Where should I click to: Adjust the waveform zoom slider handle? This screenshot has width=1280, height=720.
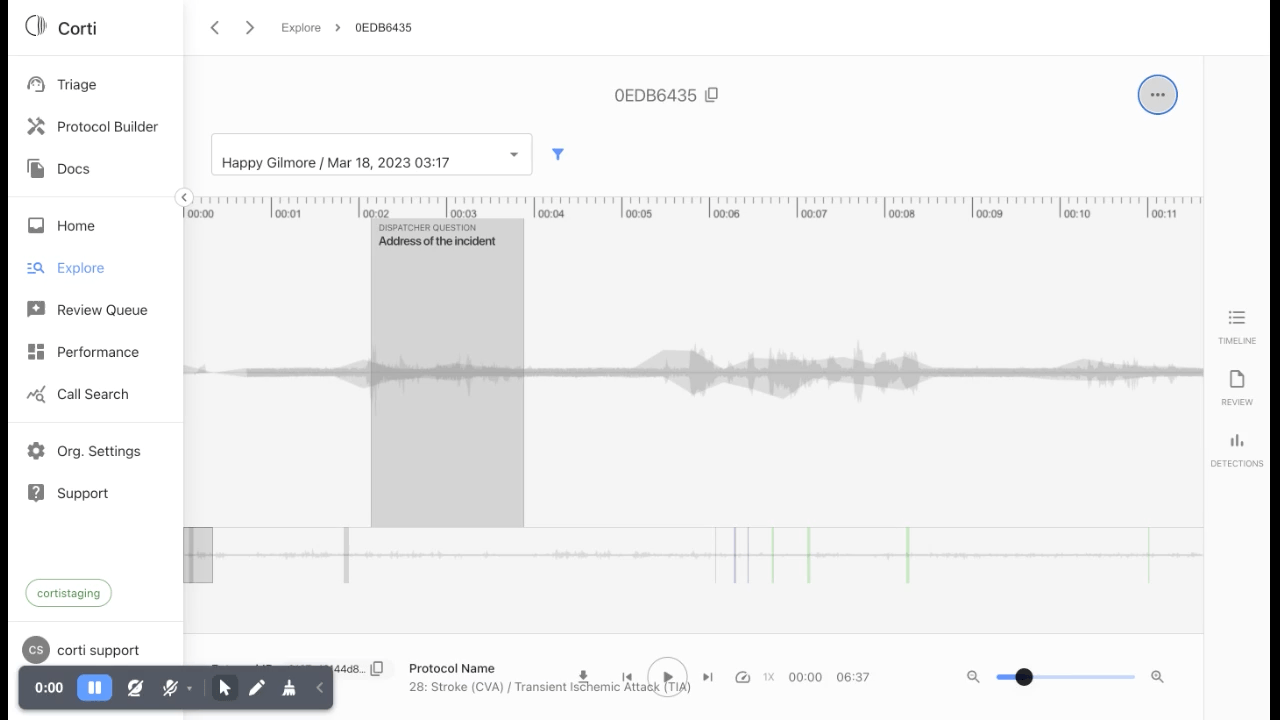coord(1024,677)
